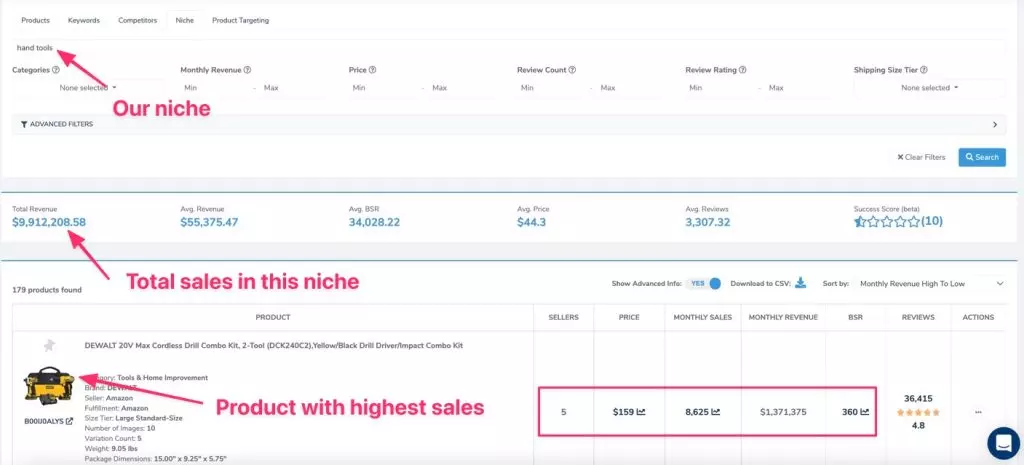Image resolution: width=1024 pixels, height=465 pixels.
Task: Click the Sellers column header
Action: [564, 317]
